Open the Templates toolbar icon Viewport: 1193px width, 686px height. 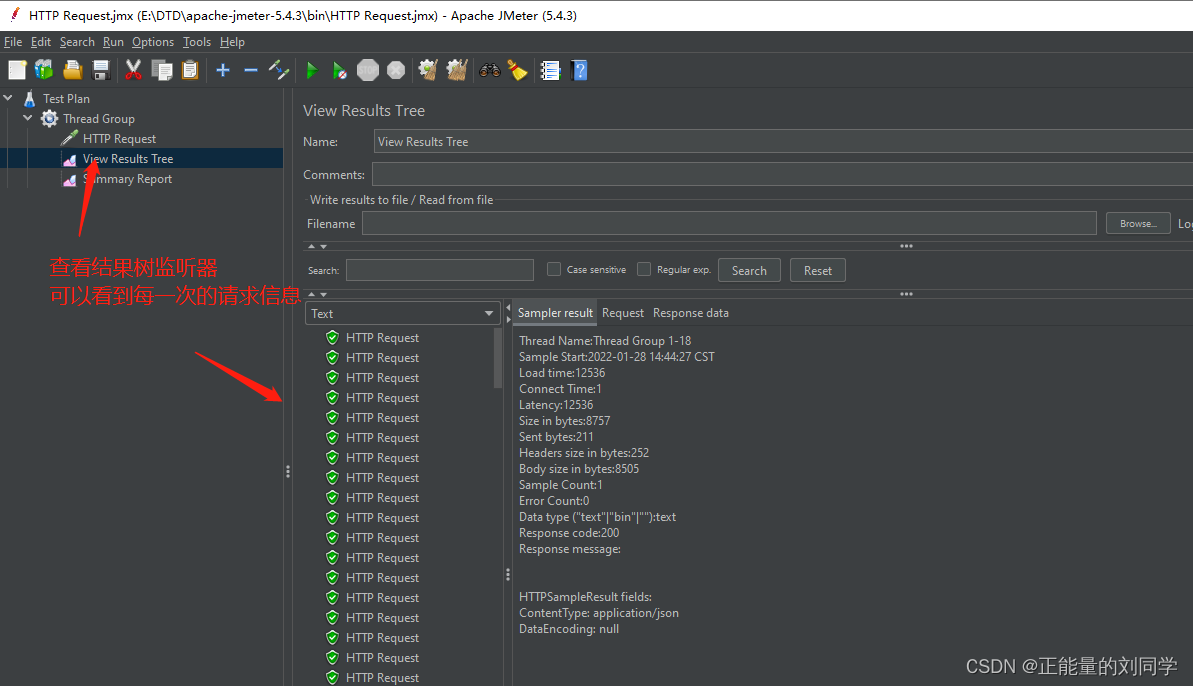44,71
